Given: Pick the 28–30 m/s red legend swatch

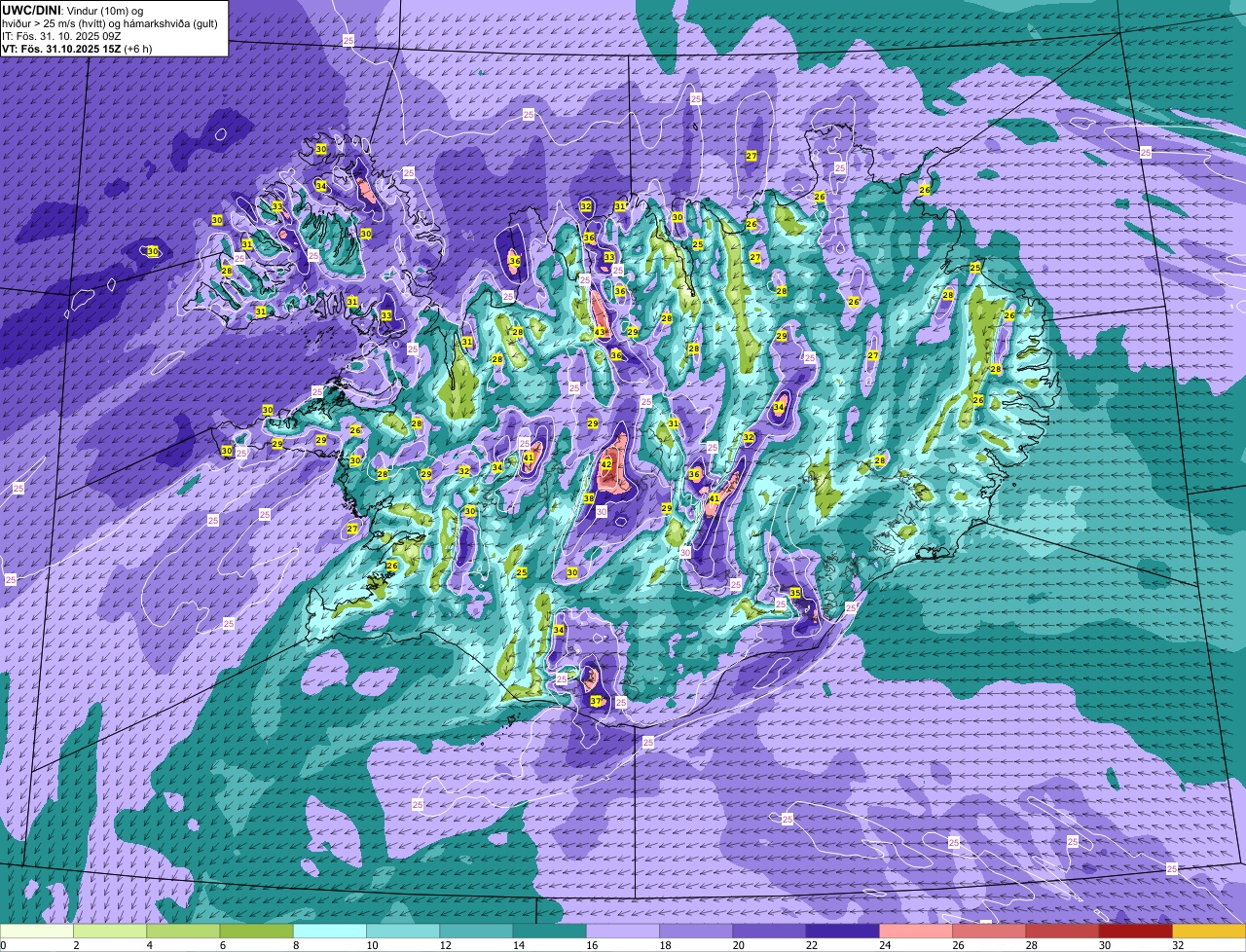Looking at the screenshot, I should click(x=1062, y=932).
